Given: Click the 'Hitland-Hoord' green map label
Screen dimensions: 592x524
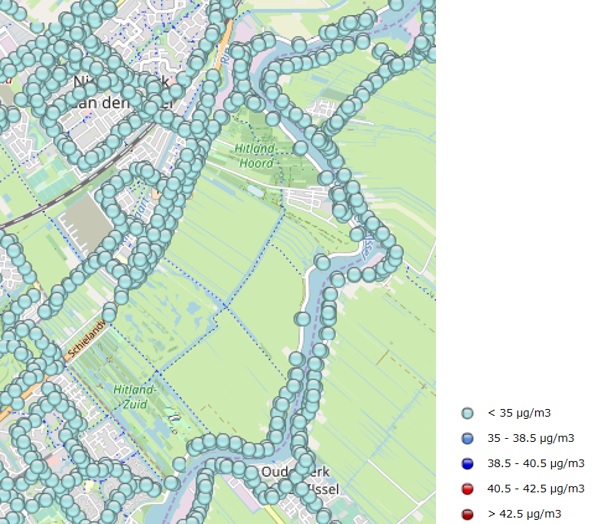Looking at the screenshot, I should pos(256,156).
